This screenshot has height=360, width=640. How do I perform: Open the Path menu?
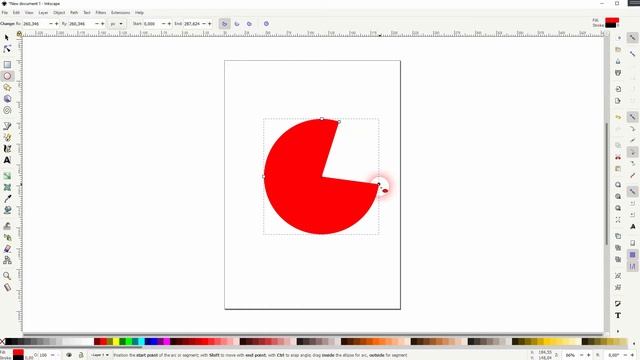(x=74, y=13)
